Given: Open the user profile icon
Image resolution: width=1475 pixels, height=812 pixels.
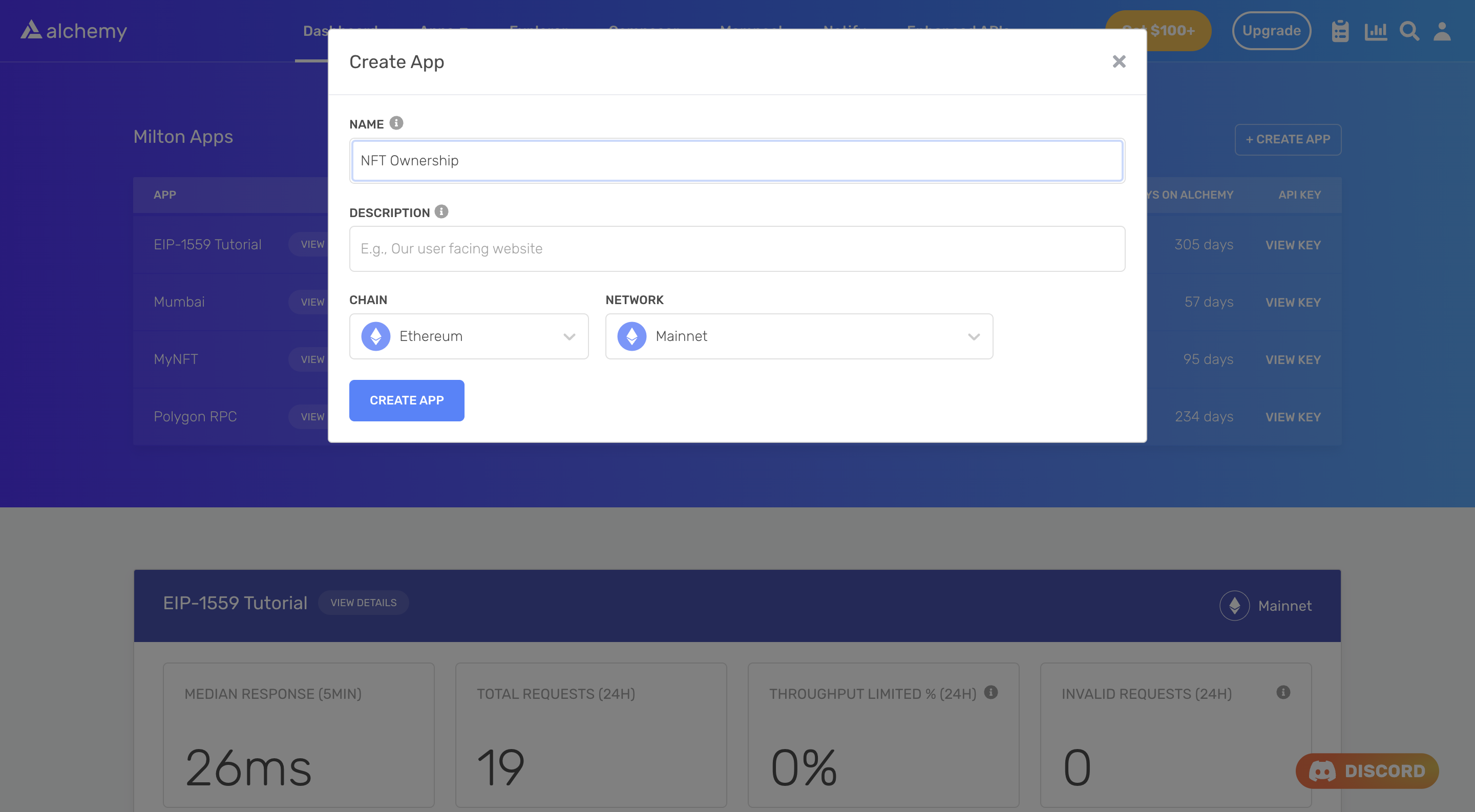Looking at the screenshot, I should pos(1442,31).
